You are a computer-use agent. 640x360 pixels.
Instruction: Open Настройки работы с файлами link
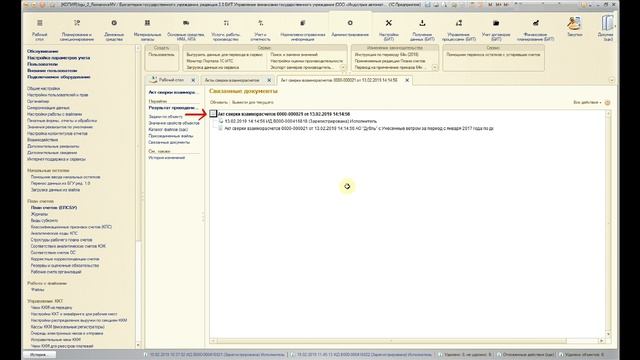54,114
